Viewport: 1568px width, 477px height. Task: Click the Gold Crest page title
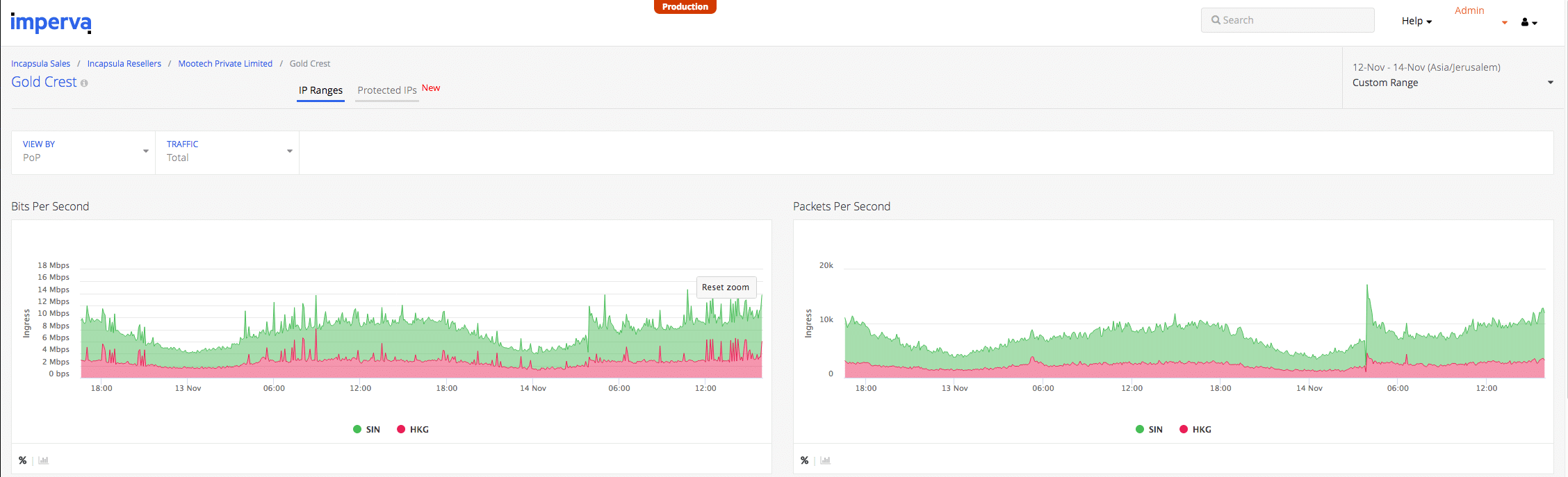44,82
